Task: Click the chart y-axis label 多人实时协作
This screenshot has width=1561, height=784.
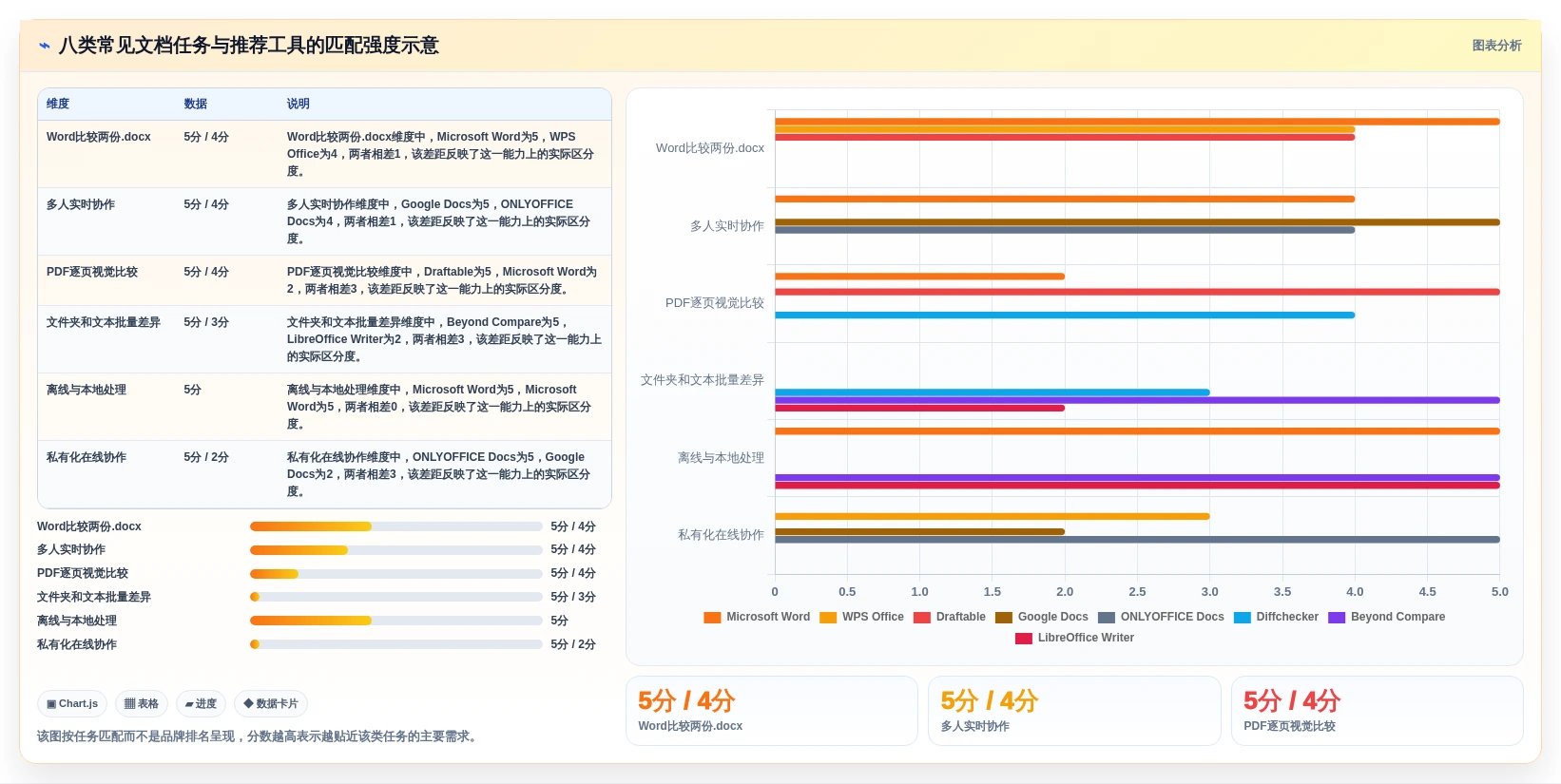Action: click(x=727, y=226)
